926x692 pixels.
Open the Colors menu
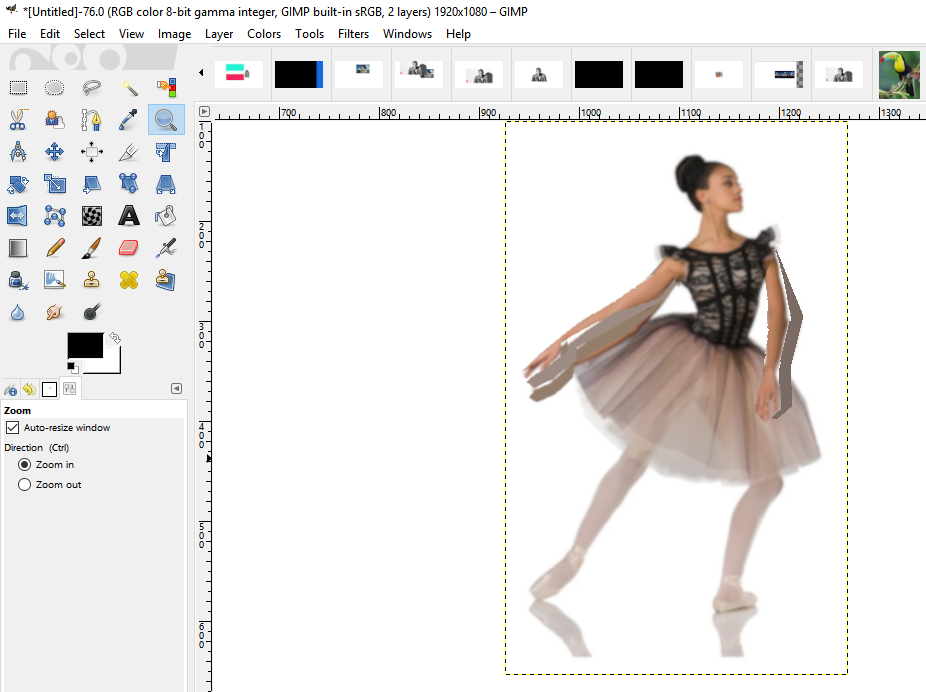tap(264, 34)
